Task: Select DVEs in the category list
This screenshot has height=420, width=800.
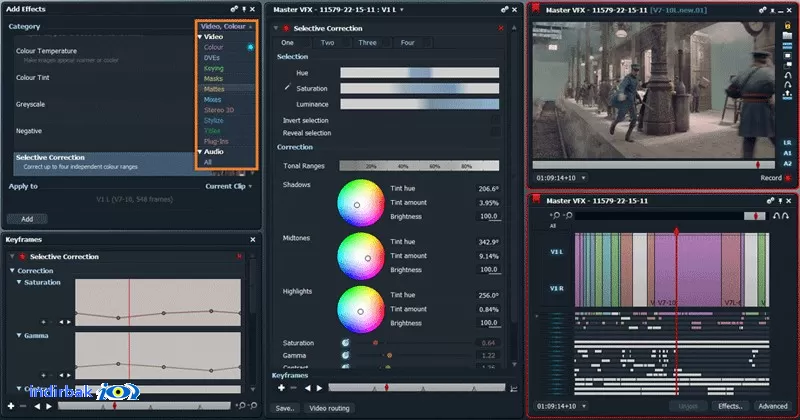Action: click(212, 58)
